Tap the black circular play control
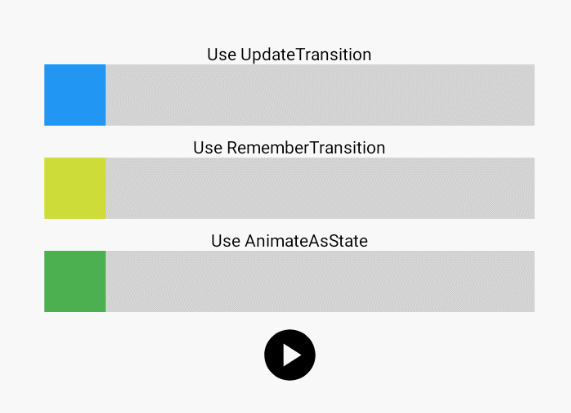This screenshot has width=571, height=413. click(290, 355)
